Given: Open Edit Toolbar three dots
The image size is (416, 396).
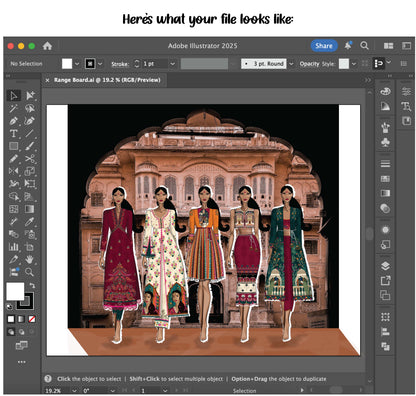Looking at the screenshot, I should pos(22,362).
